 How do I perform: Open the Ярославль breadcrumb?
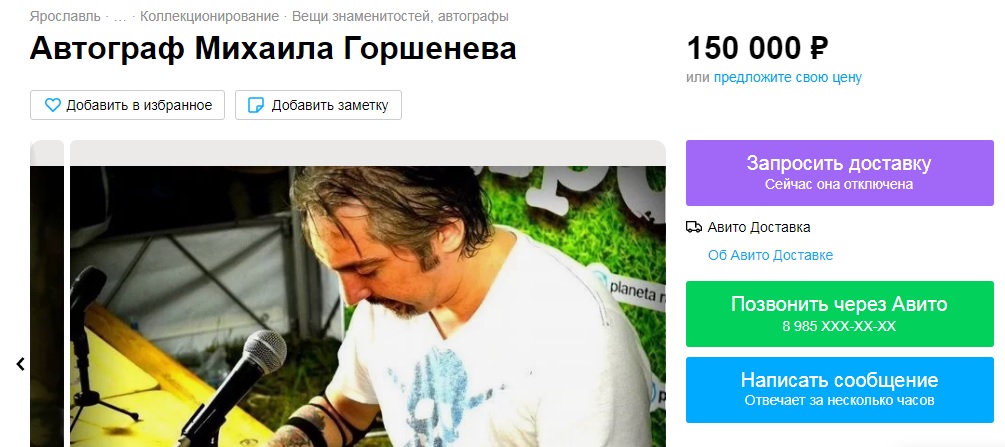pos(65,17)
